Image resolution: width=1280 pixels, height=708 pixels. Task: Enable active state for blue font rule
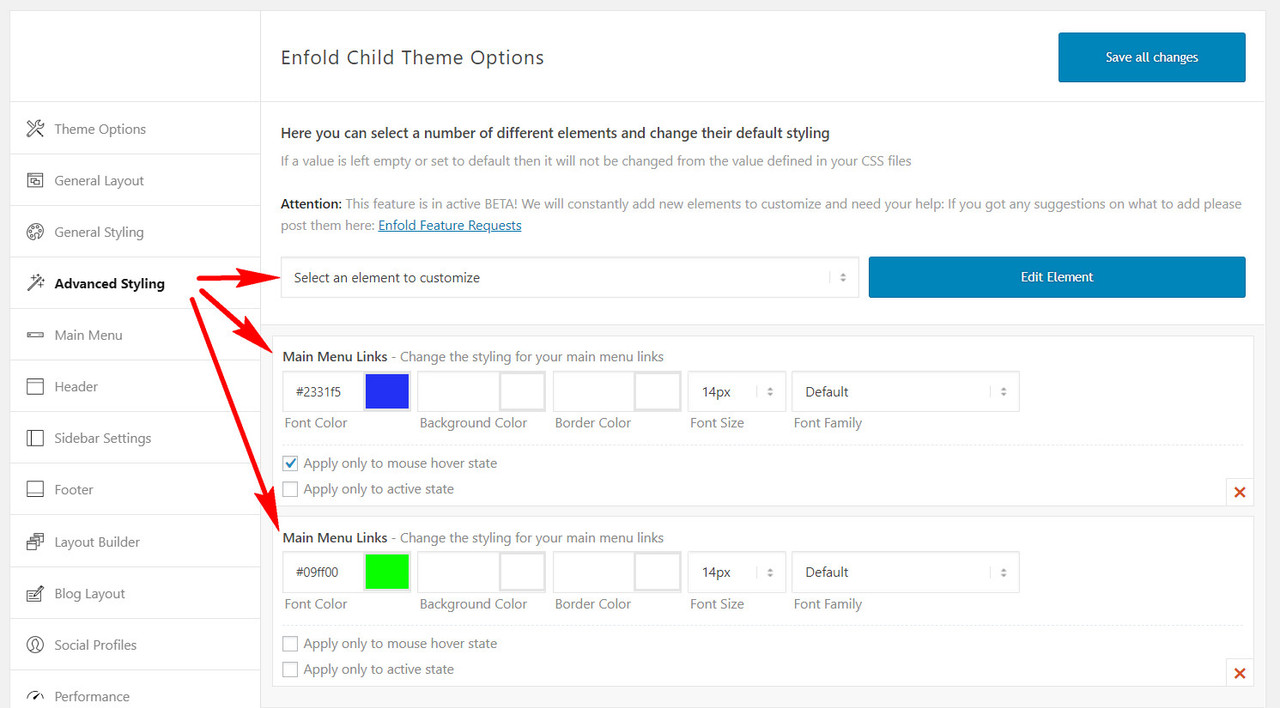tap(290, 489)
